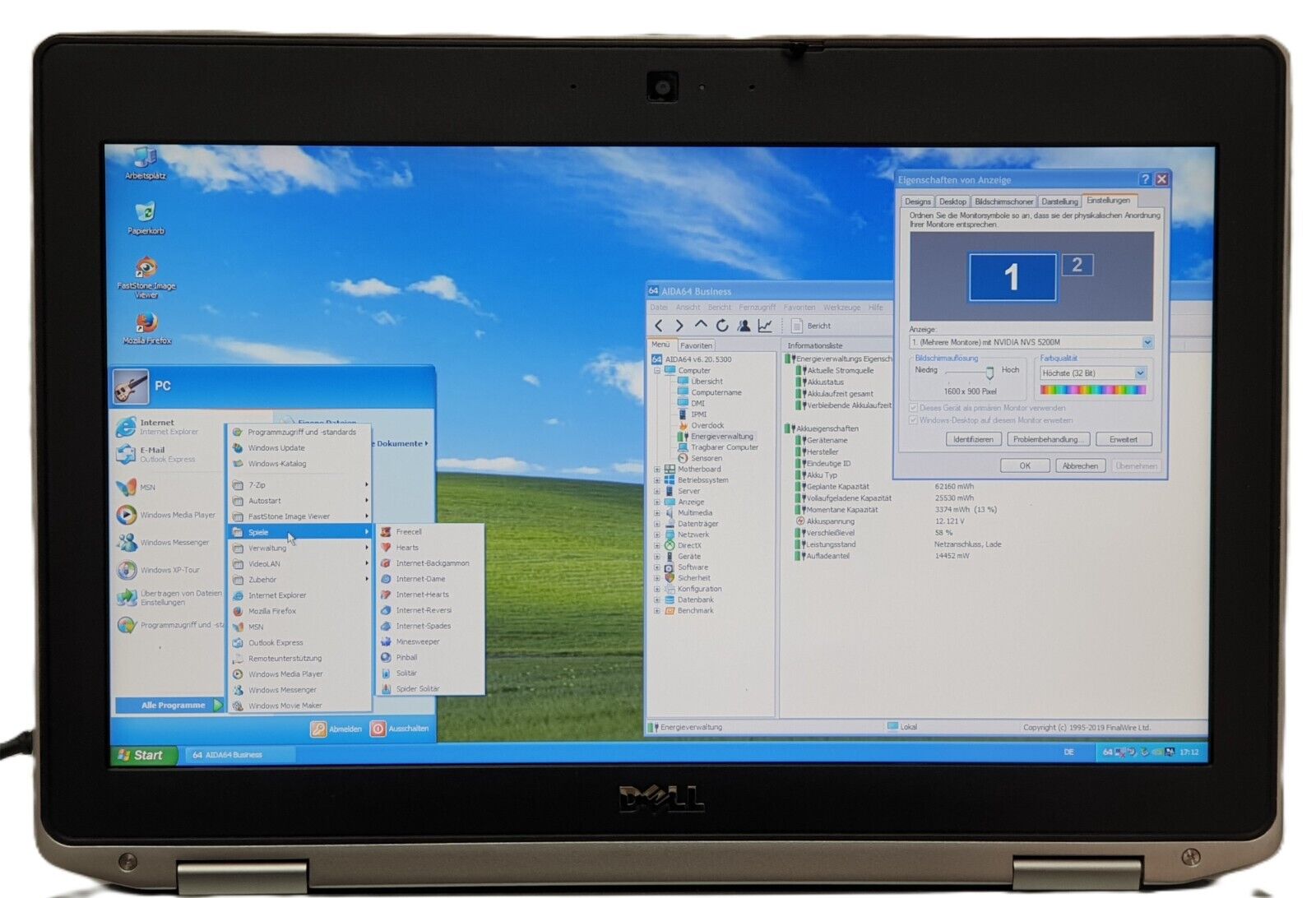1316x898 pixels.
Task: Open the Farbqualität color depth dropdown
Action: (1140, 373)
